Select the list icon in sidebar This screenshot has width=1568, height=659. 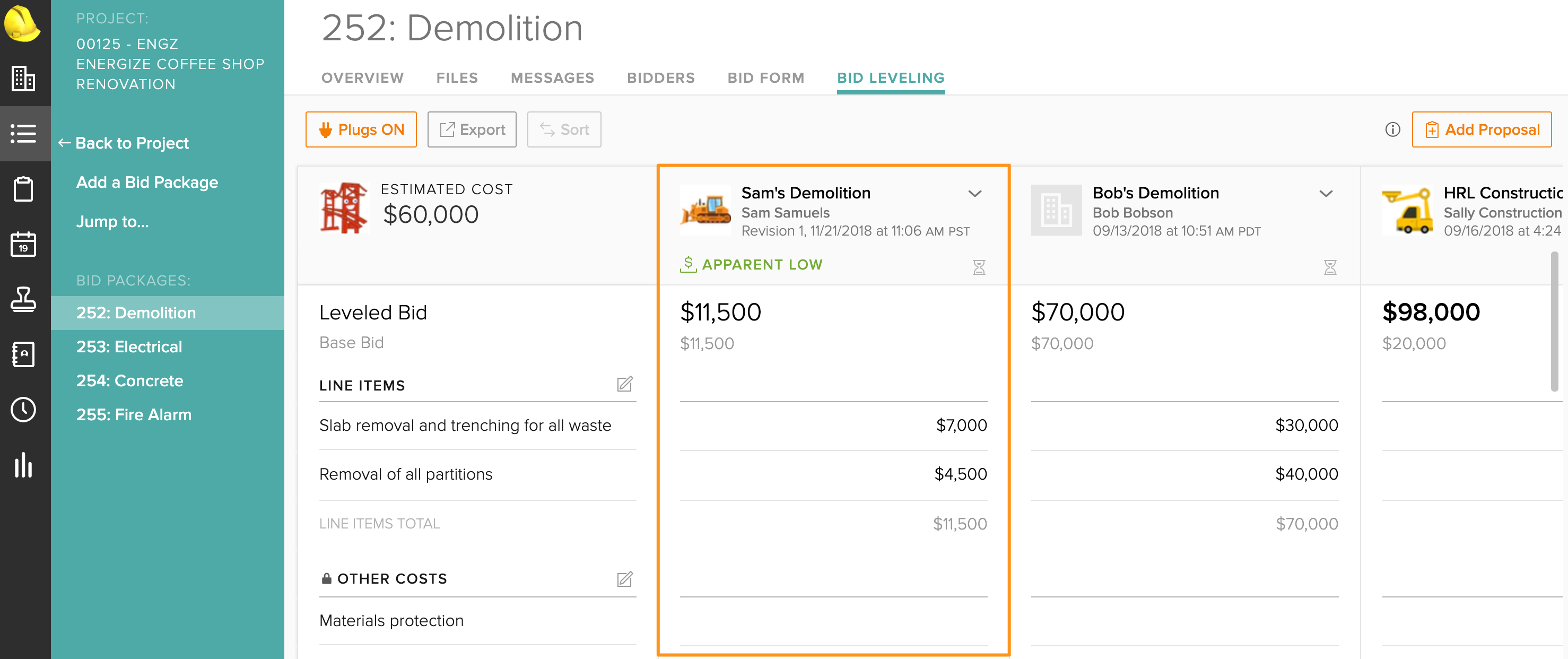coord(23,133)
